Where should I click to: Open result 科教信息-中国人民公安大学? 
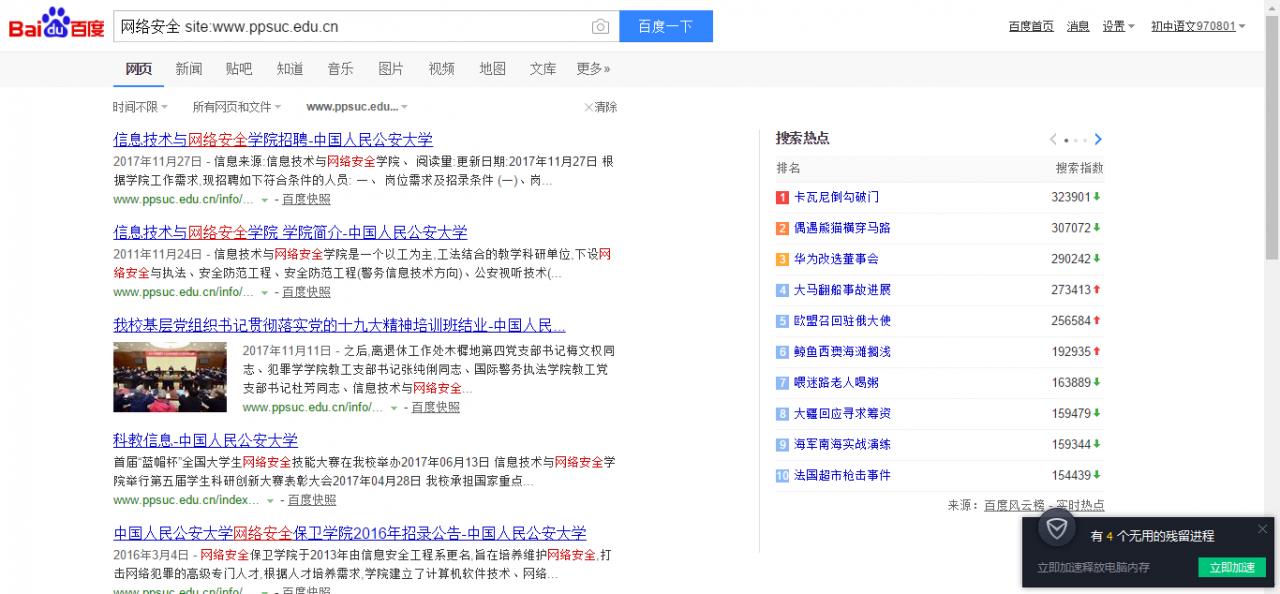pyautogui.click(x=205, y=441)
